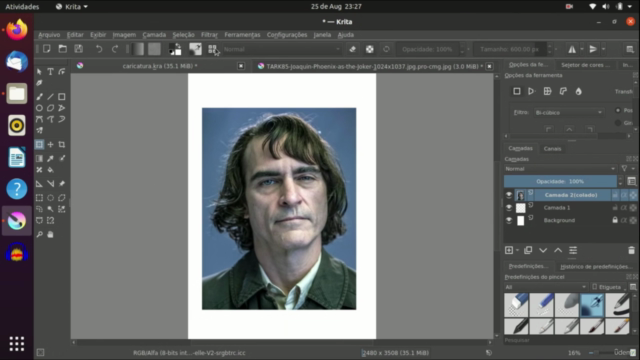Open Histórico de predefinições tab
Viewport: 640px width, 360px height.
point(596,267)
